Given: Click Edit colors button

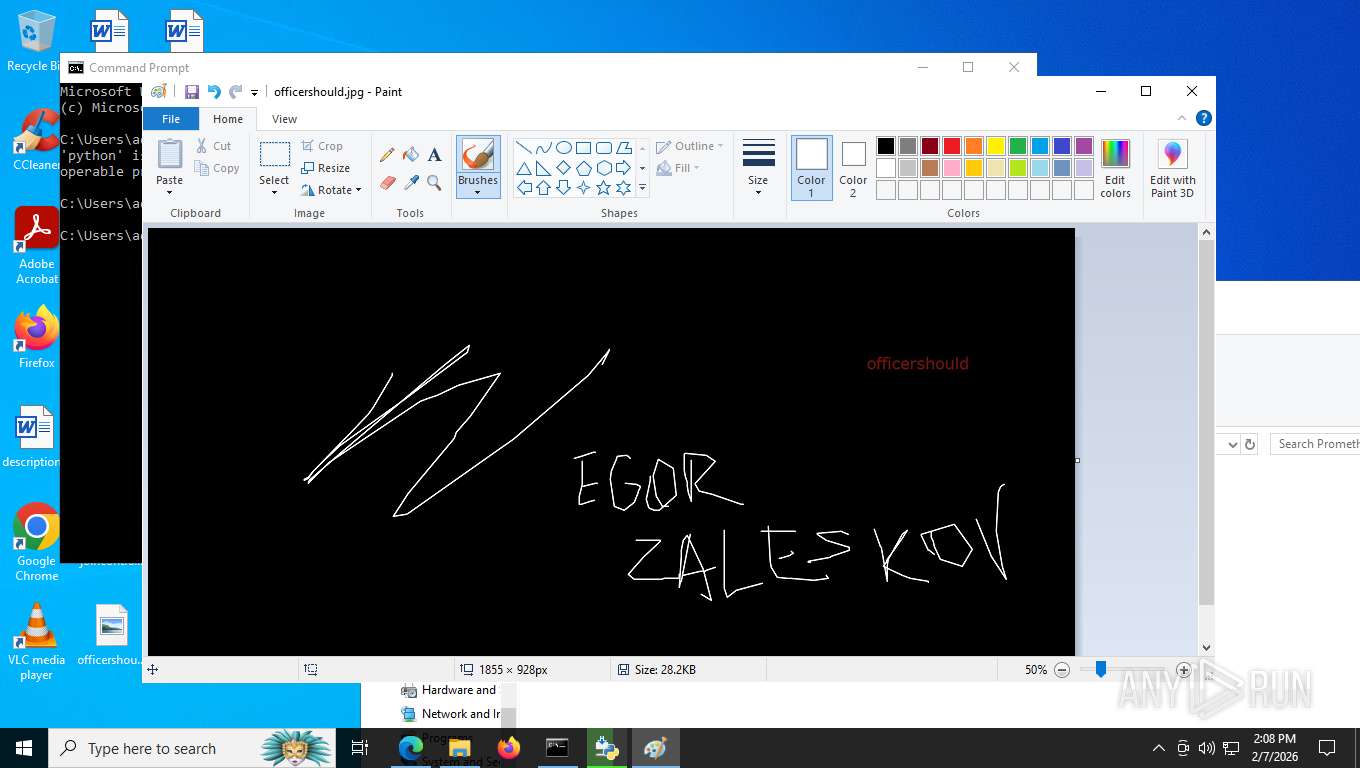Looking at the screenshot, I should pyautogui.click(x=1115, y=168).
